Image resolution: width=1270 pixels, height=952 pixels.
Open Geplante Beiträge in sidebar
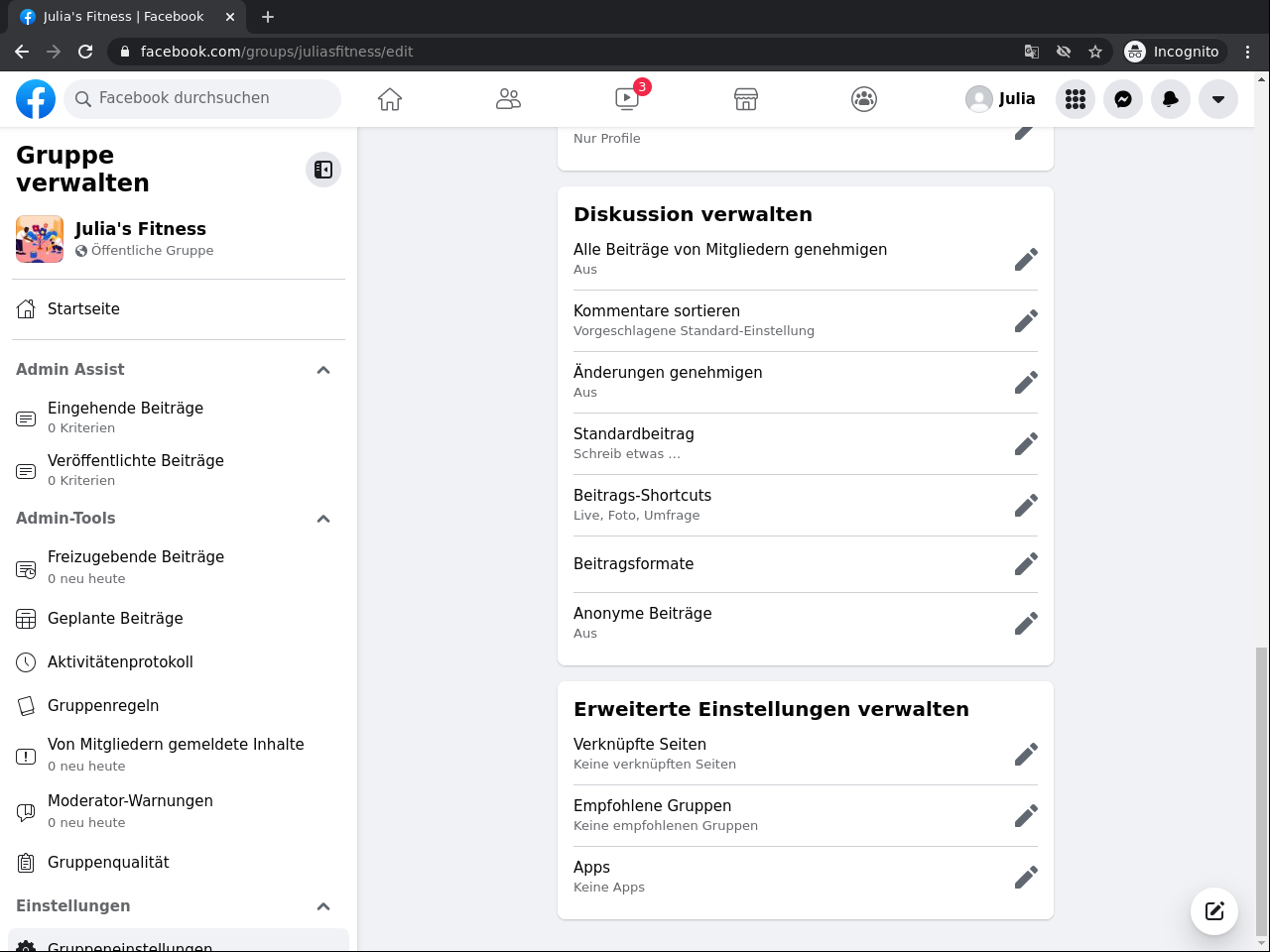pyautogui.click(x=115, y=619)
